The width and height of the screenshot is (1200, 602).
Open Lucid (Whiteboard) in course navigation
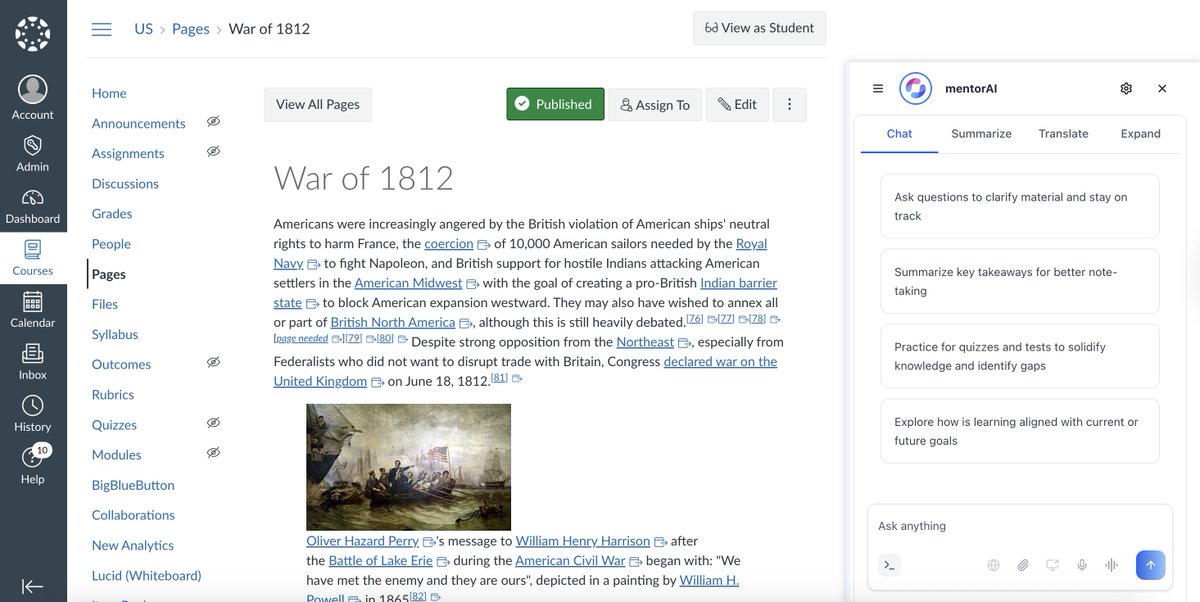146,575
